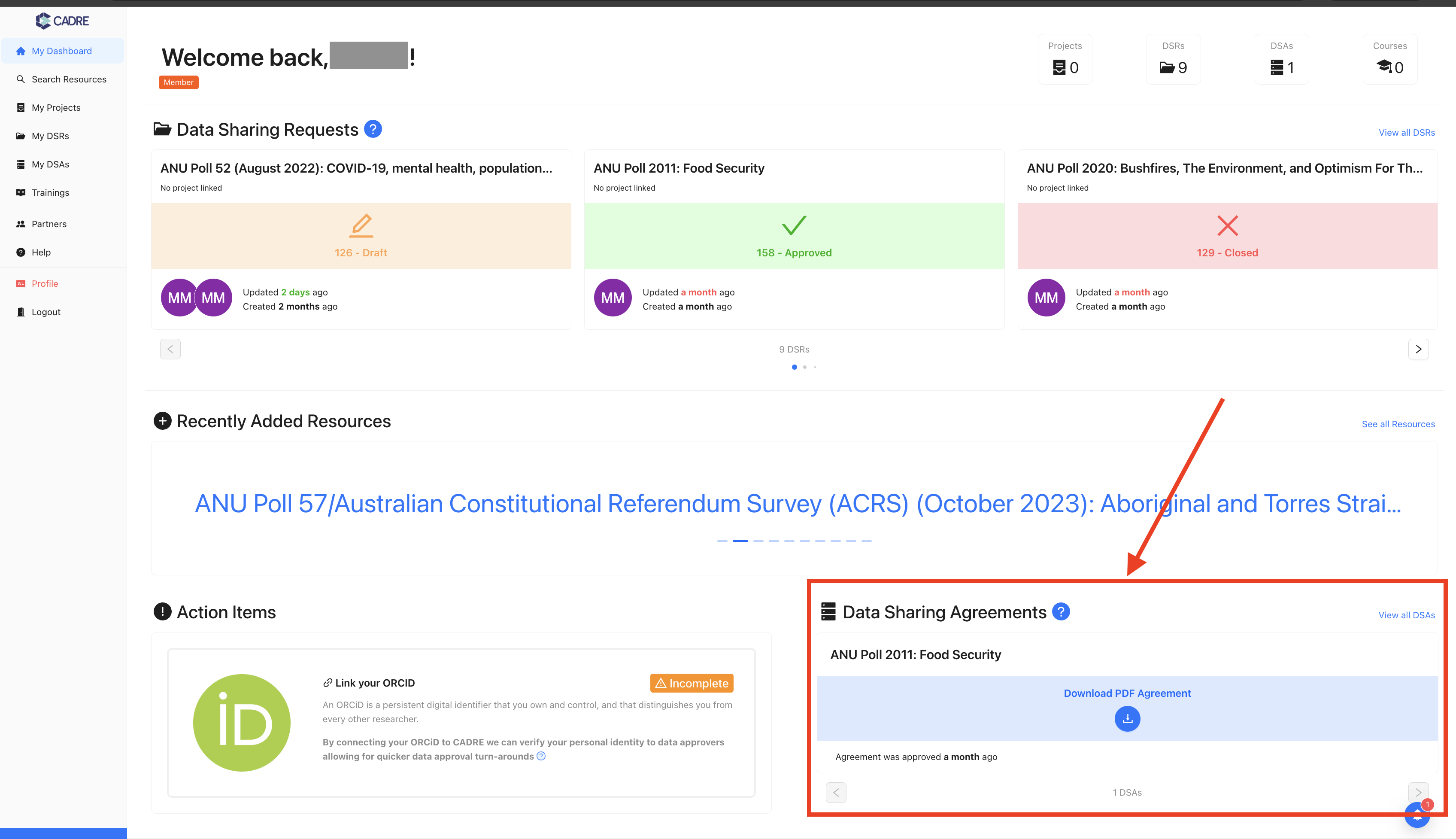The image size is (1456, 839).
Task: Click the Draft pencil icon on DSR 126
Action: 361,226
